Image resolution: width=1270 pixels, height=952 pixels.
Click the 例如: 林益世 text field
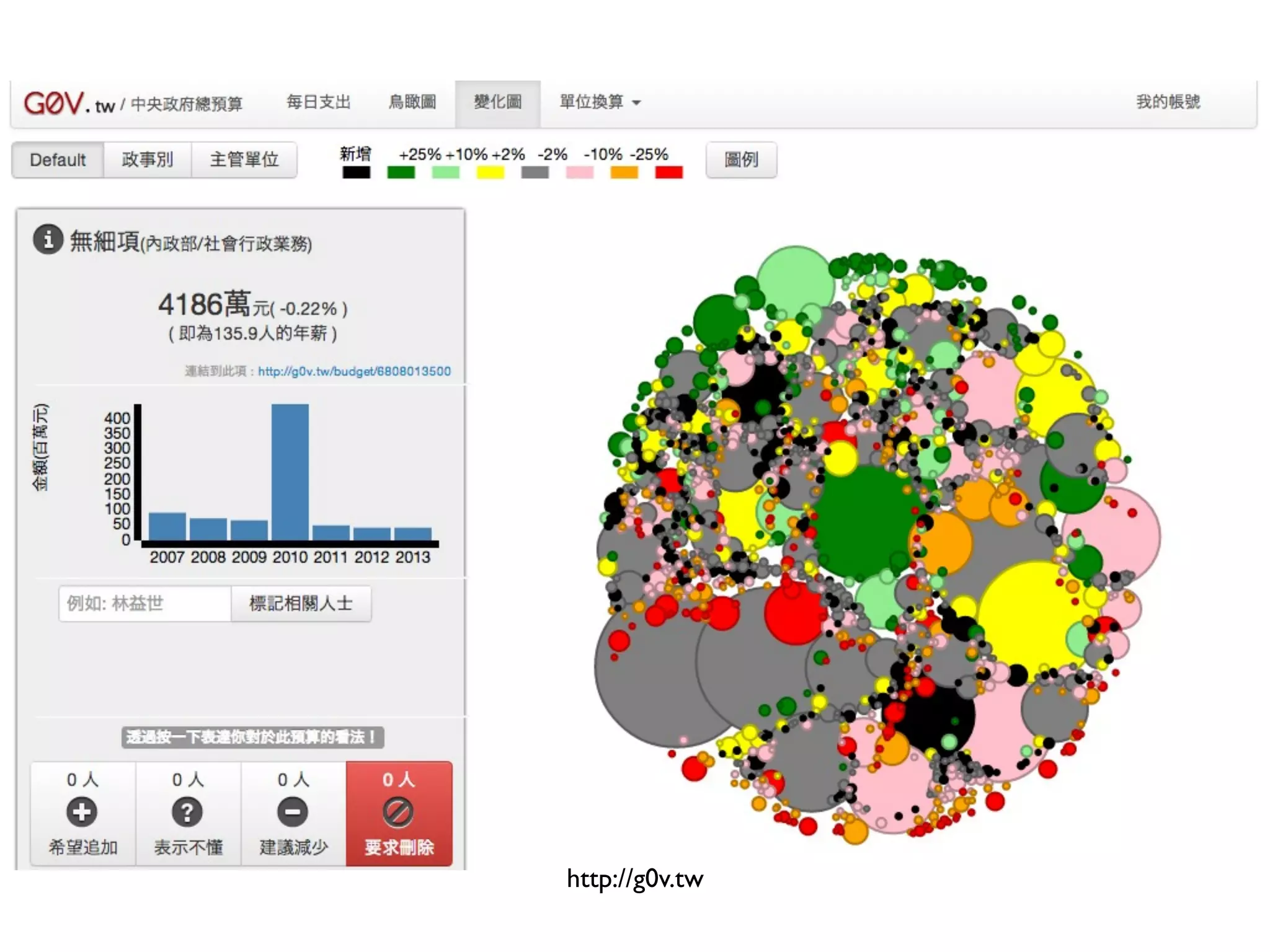145,603
